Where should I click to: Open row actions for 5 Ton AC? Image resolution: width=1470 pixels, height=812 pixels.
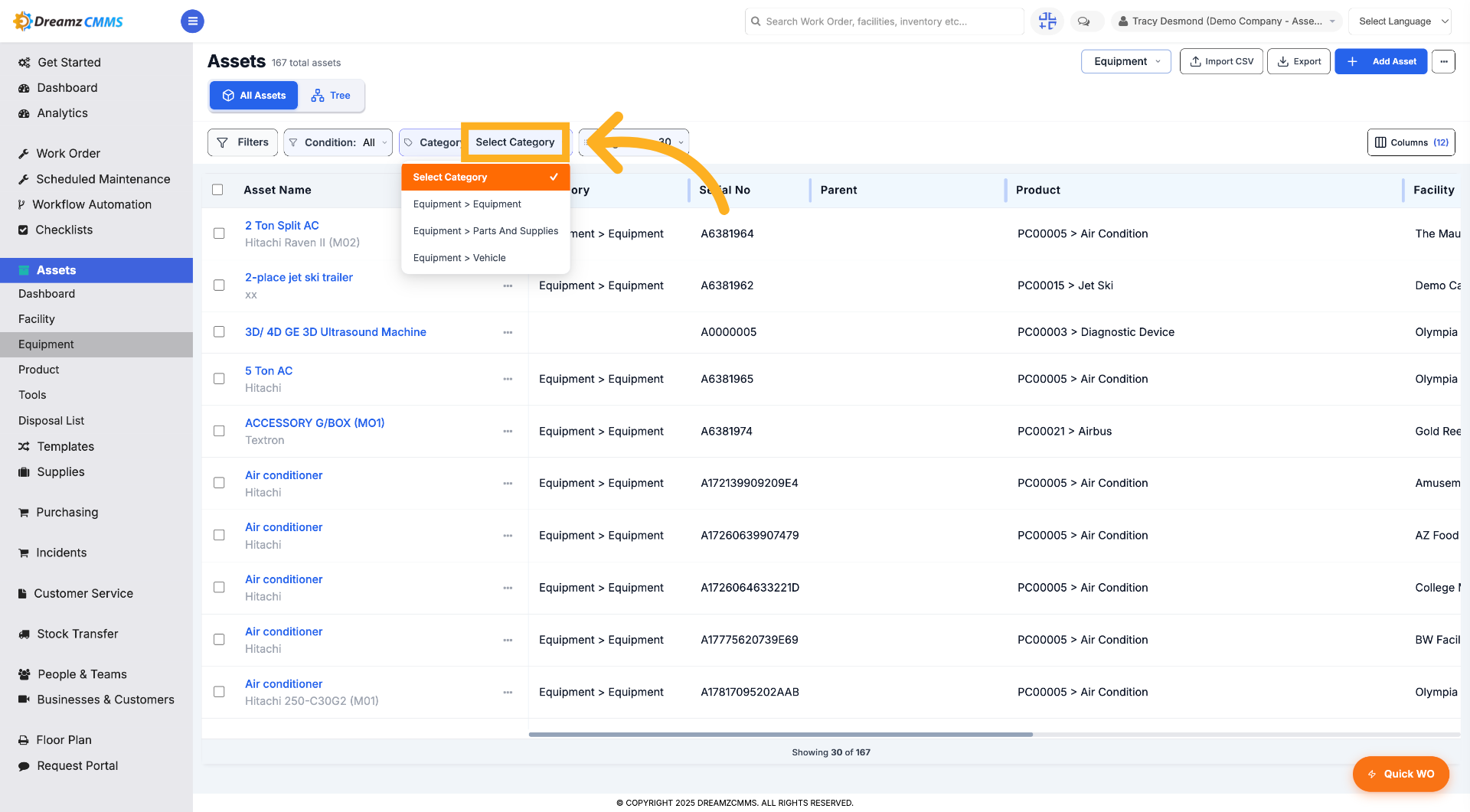pyautogui.click(x=508, y=379)
